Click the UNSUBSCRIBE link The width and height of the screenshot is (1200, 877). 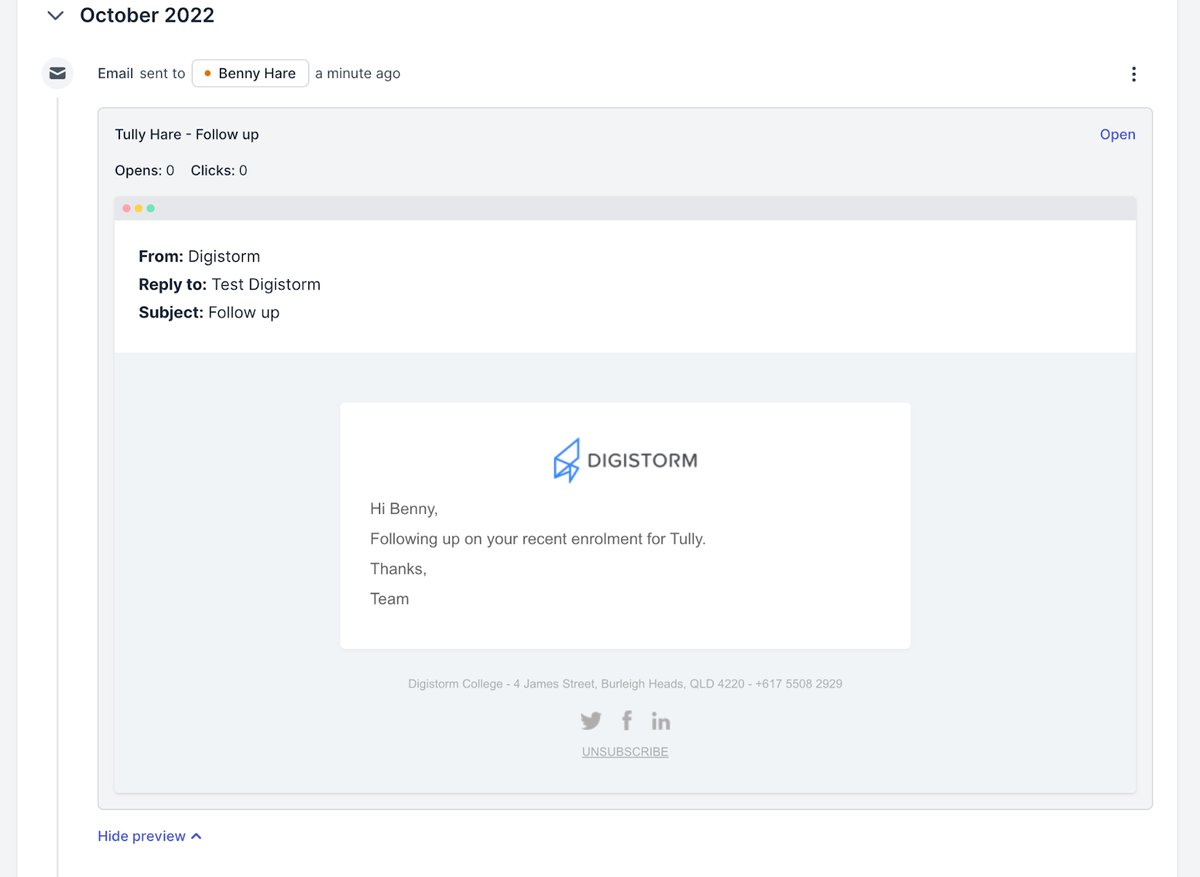tap(625, 752)
